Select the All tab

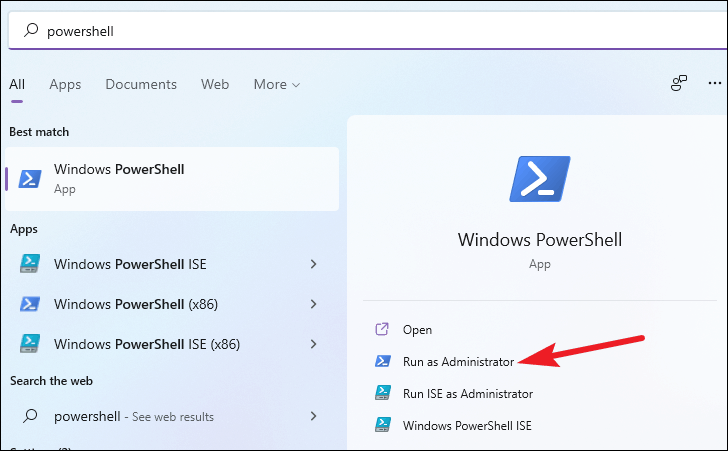[17, 84]
